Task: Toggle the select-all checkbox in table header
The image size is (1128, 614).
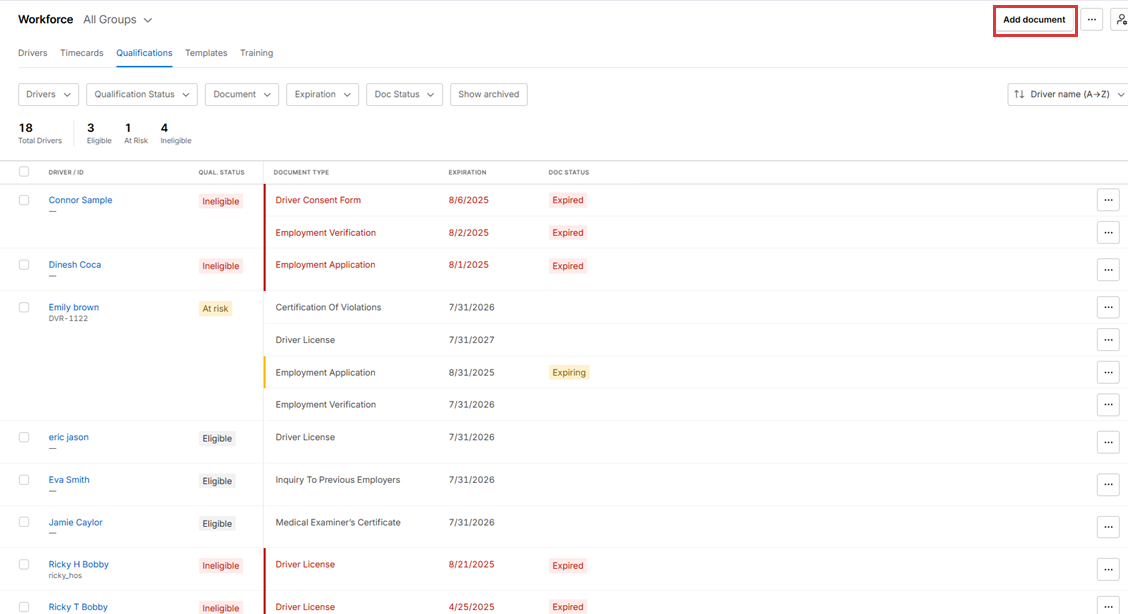Action: point(24,172)
